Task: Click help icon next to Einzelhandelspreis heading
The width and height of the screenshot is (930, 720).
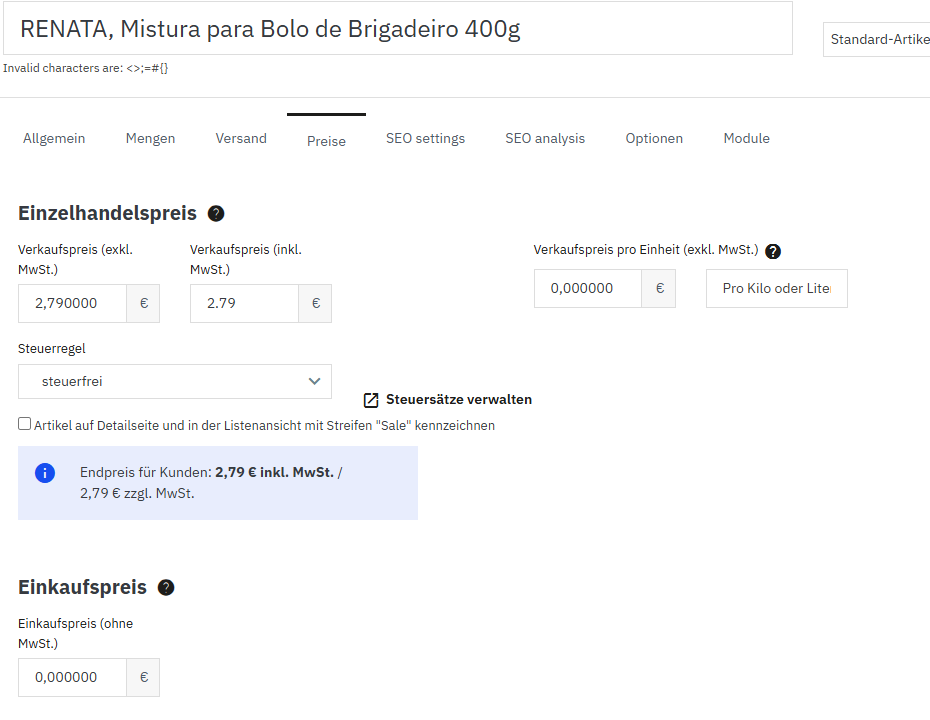Action: pyautogui.click(x=216, y=213)
